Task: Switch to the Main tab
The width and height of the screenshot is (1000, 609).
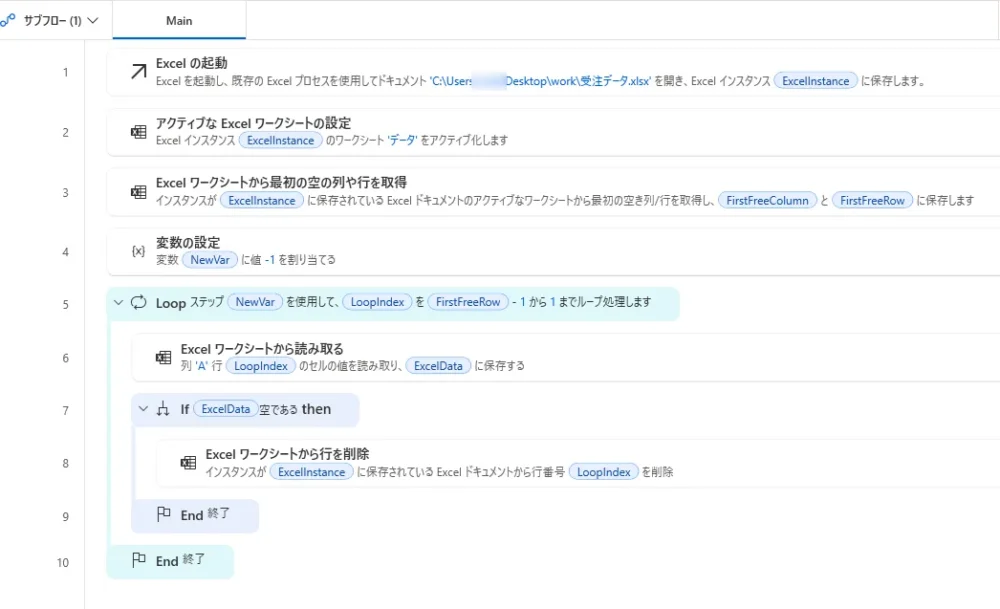Action: point(178,20)
